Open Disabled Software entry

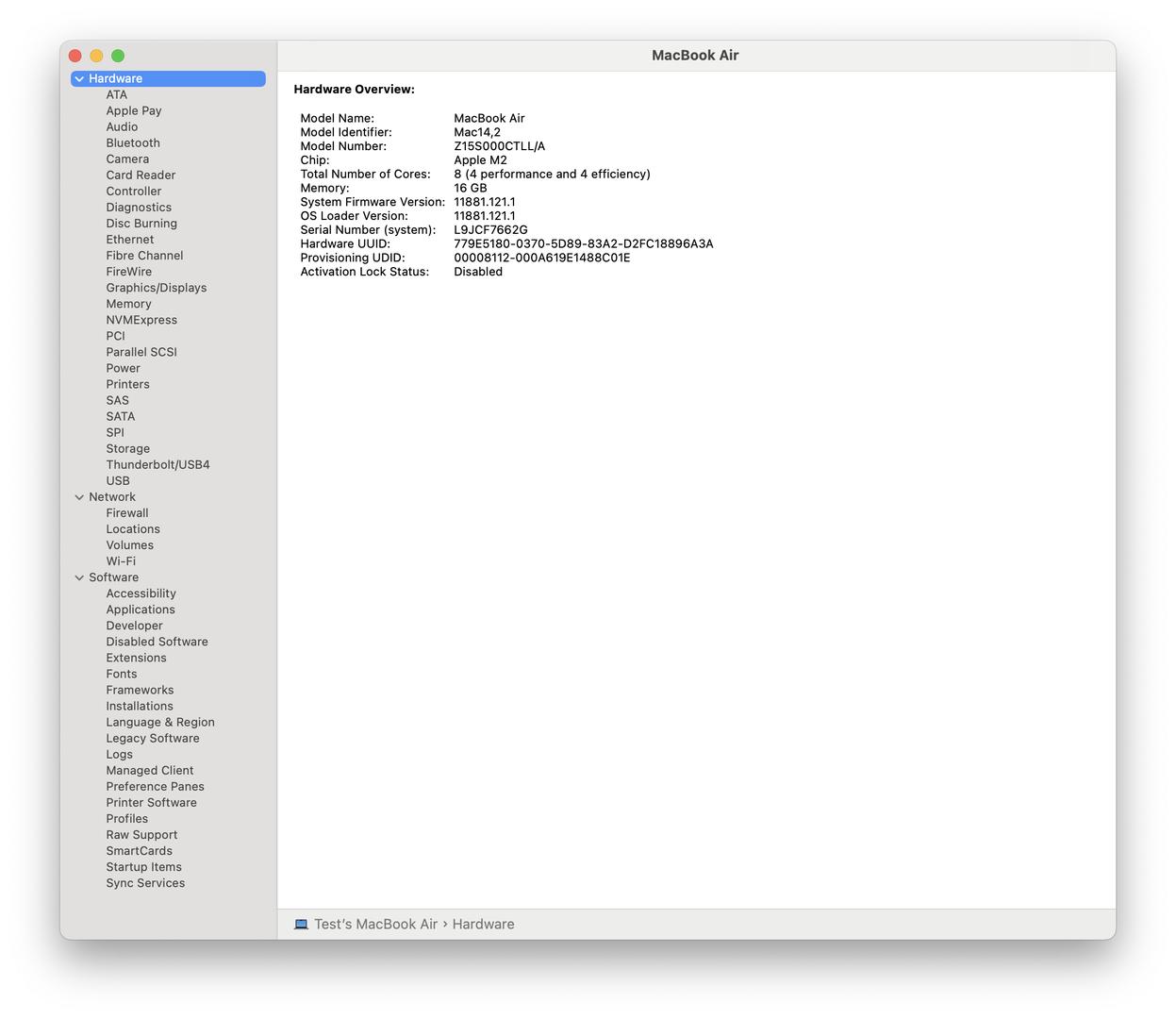157,642
